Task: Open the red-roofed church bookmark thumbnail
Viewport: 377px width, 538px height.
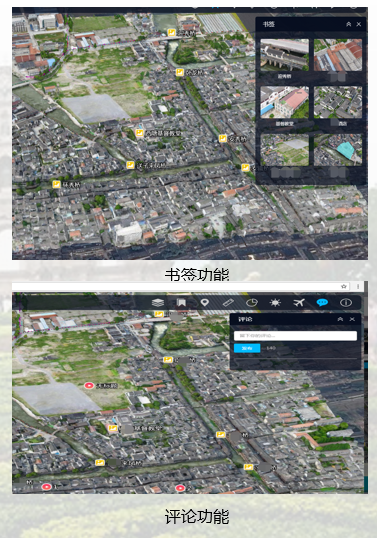Action: point(284,102)
